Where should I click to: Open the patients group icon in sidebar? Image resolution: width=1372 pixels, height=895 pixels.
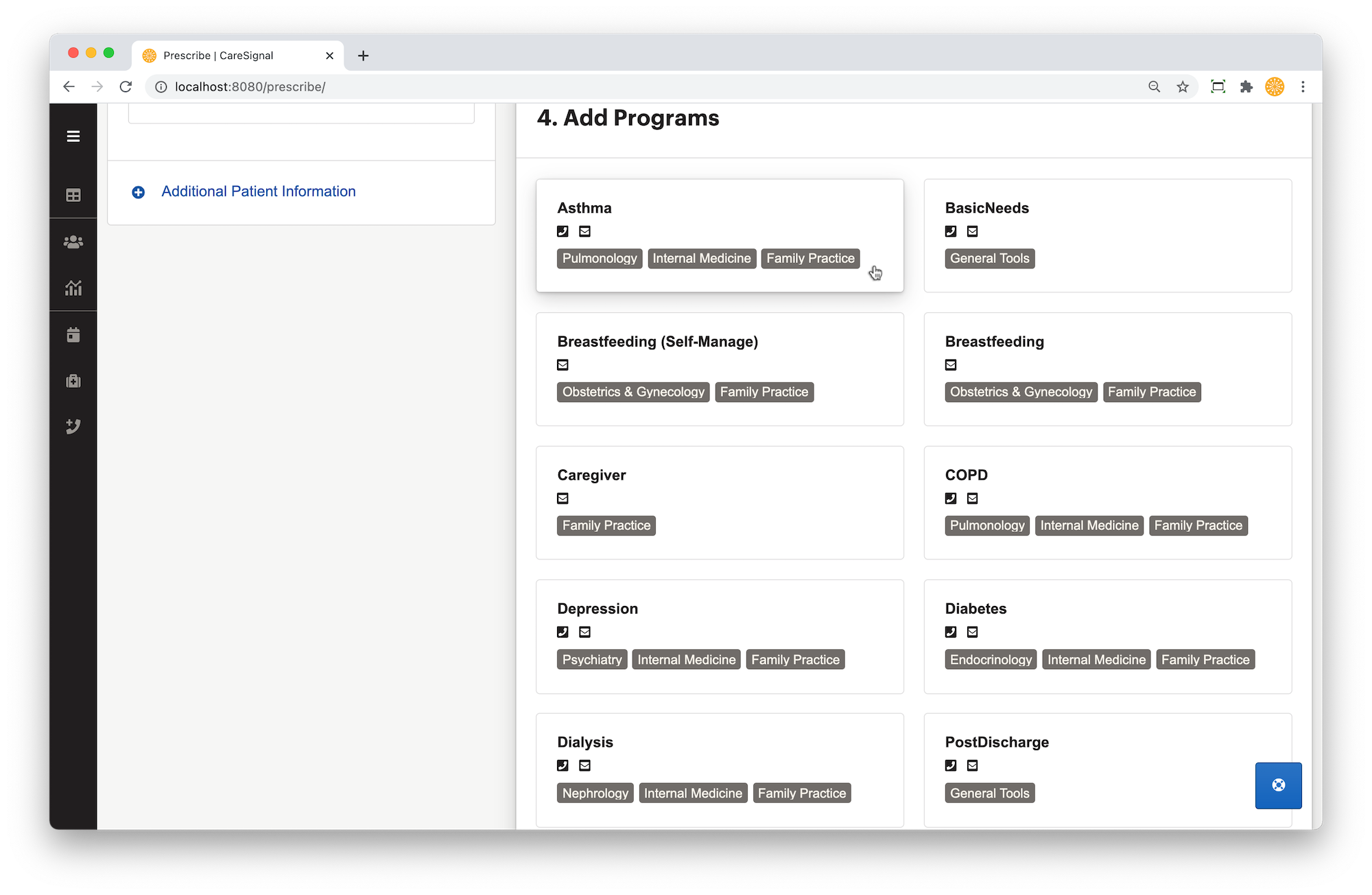tap(73, 242)
